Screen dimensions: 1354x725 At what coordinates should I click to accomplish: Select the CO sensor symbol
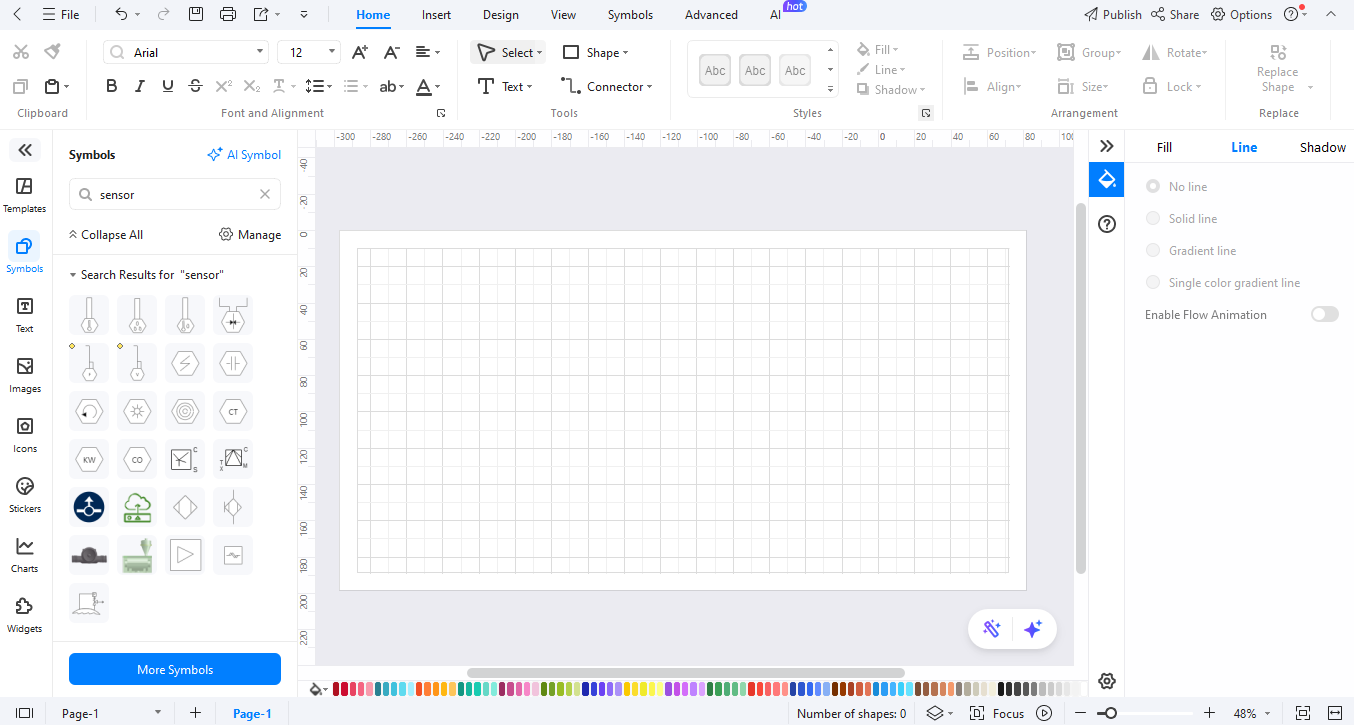pyautogui.click(x=137, y=459)
